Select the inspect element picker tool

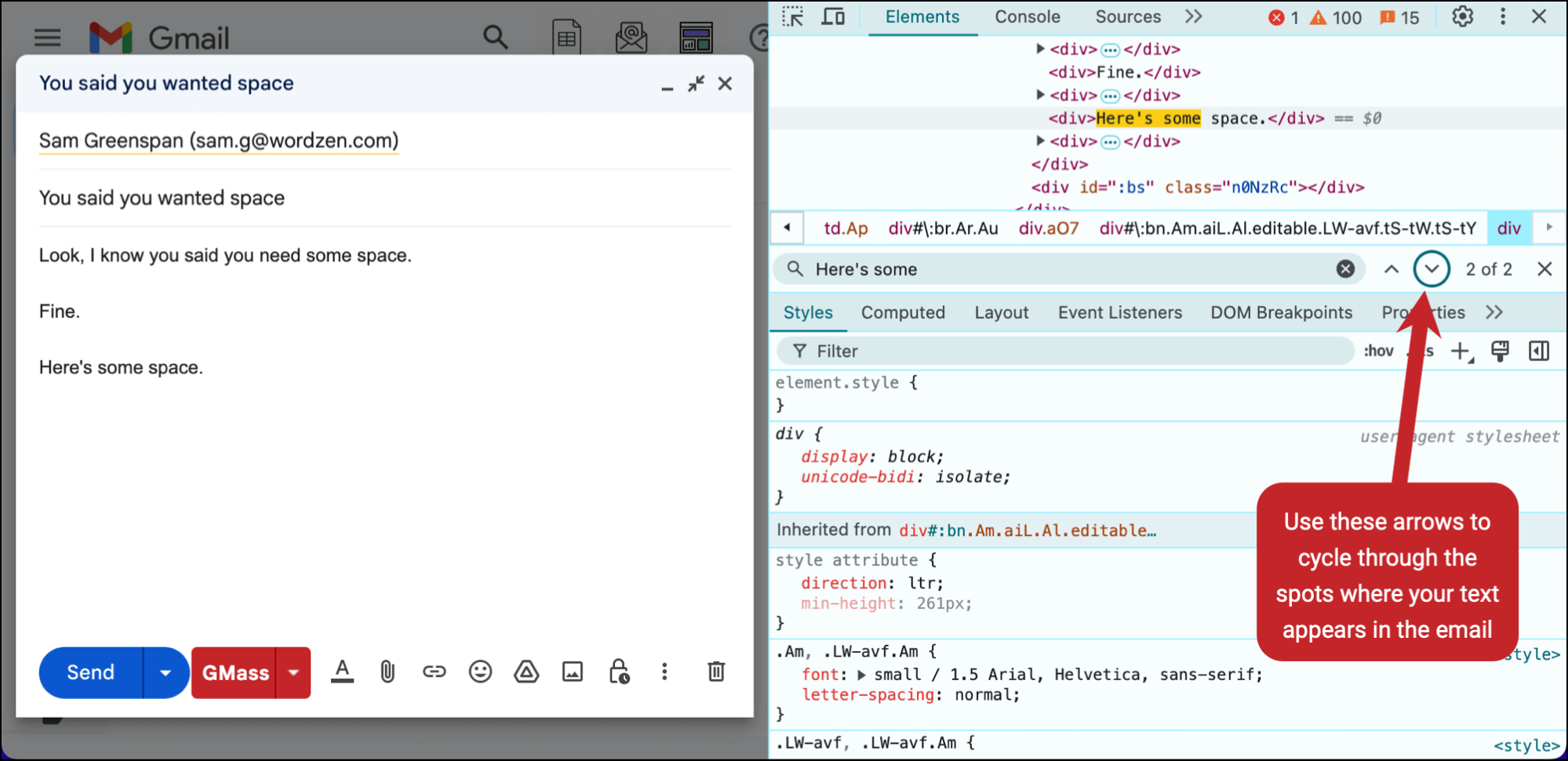[793, 16]
